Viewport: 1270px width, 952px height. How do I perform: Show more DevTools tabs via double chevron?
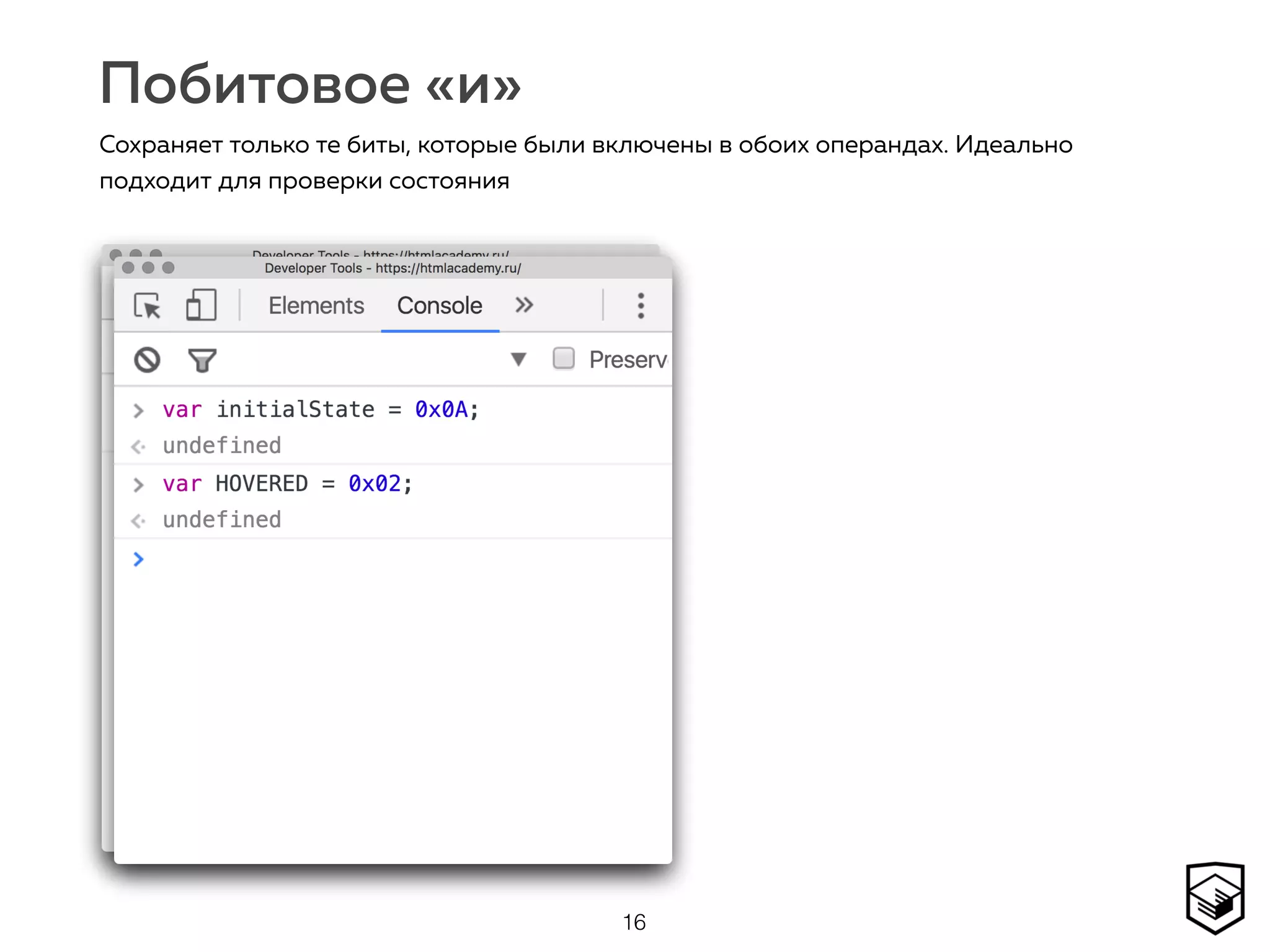tap(524, 305)
